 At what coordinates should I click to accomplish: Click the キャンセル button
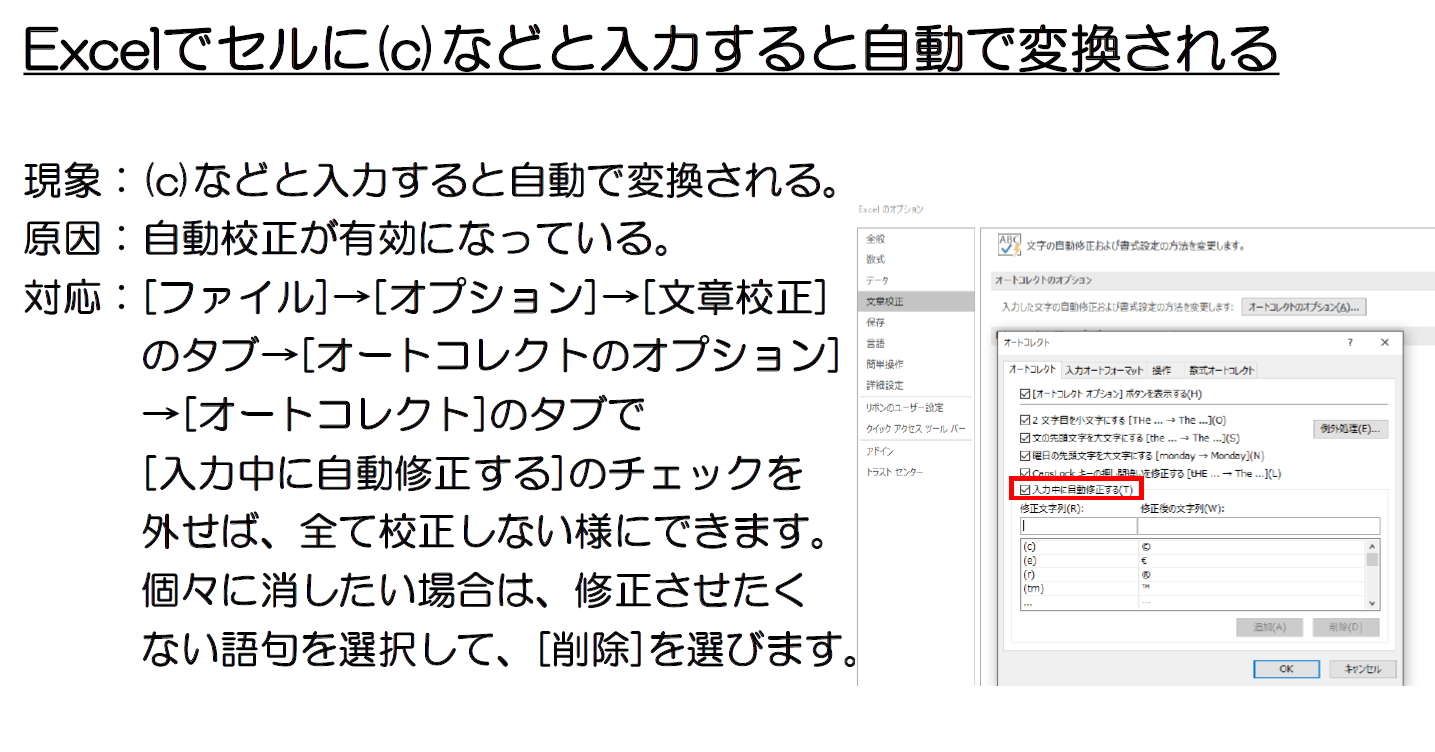tap(1362, 669)
